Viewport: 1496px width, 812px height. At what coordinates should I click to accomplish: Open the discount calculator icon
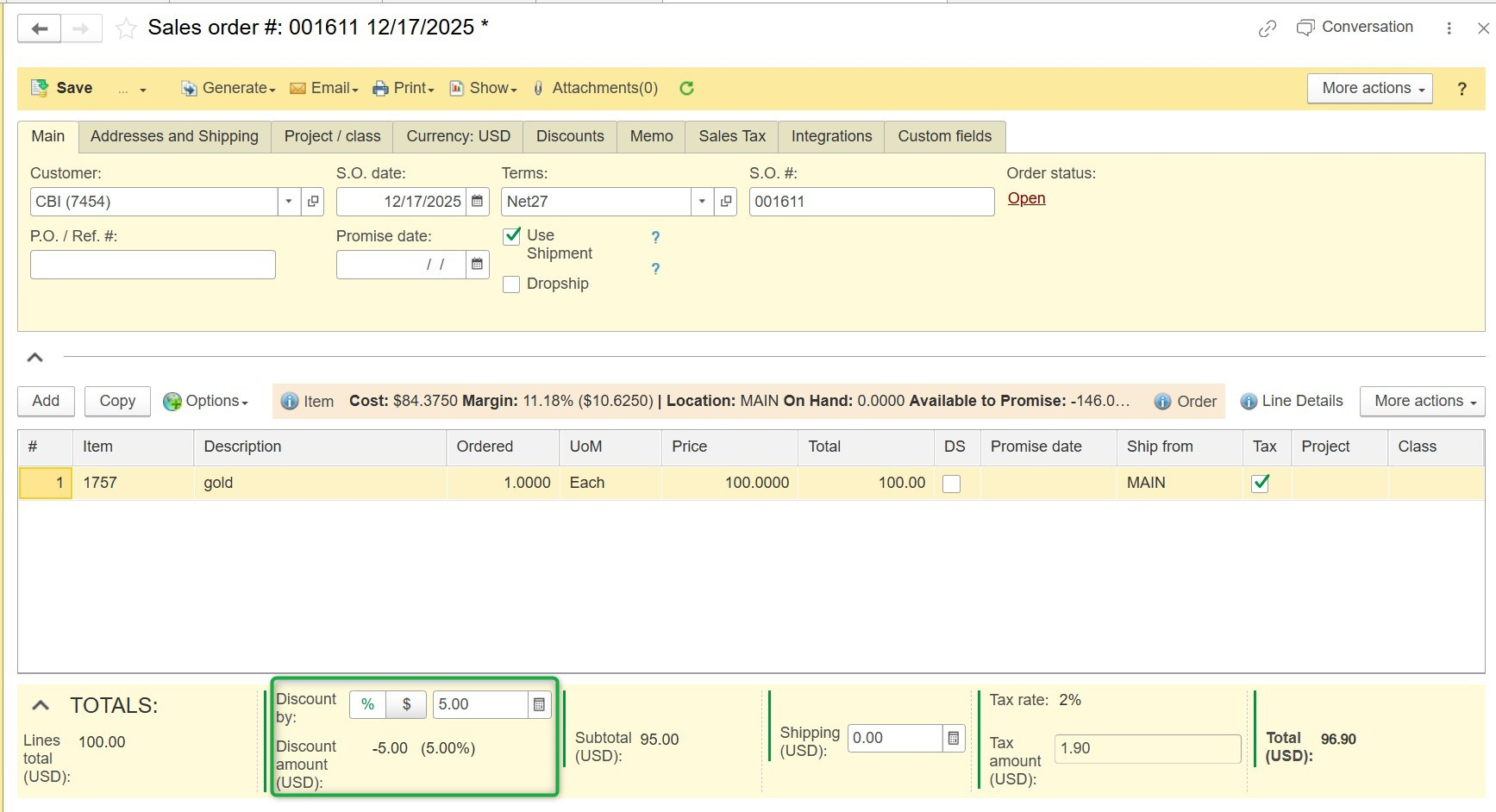pyautogui.click(x=539, y=705)
